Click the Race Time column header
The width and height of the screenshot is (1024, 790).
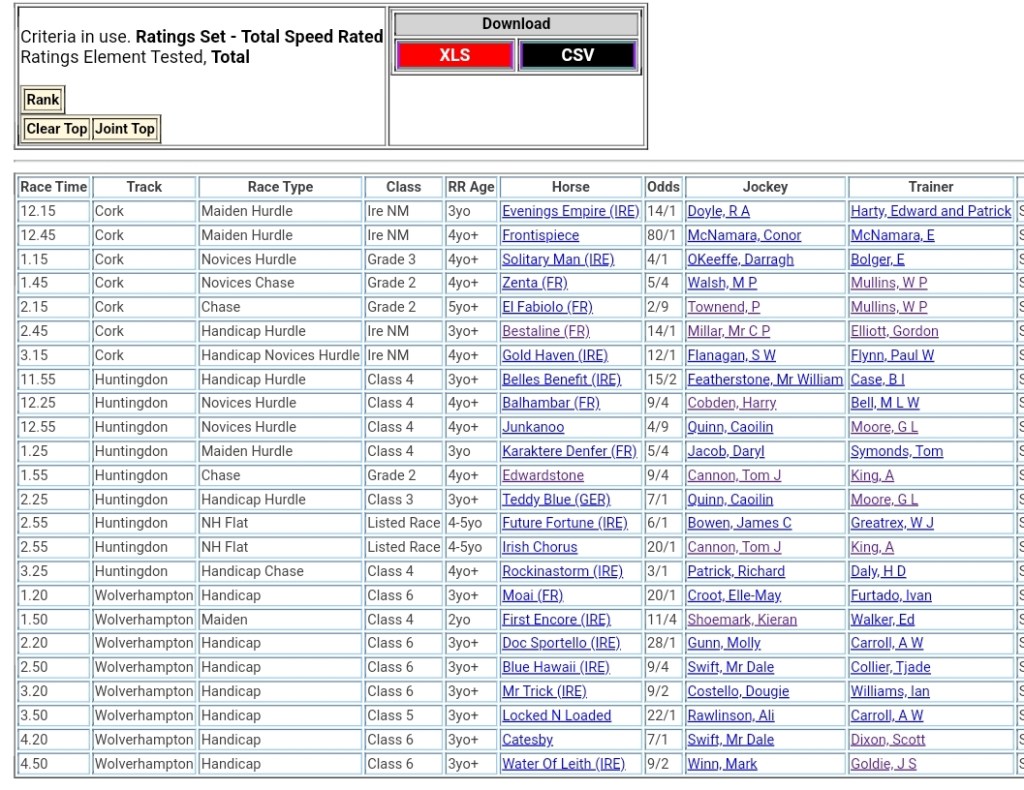pos(54,187)
